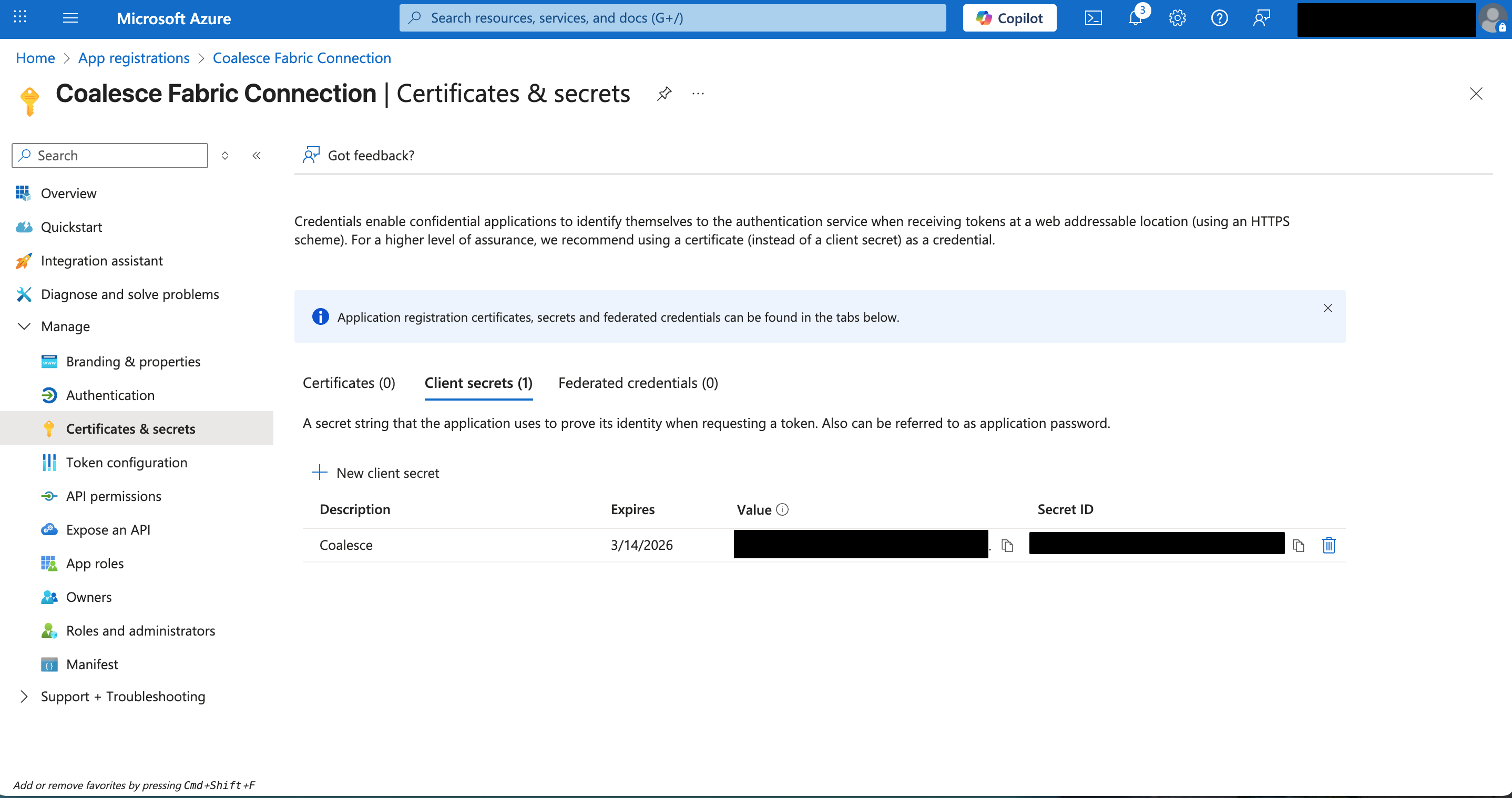Switch to Certificates (0) tab
The width and height of the screenshot is (1512, 798).
click(x=349, y=383)
